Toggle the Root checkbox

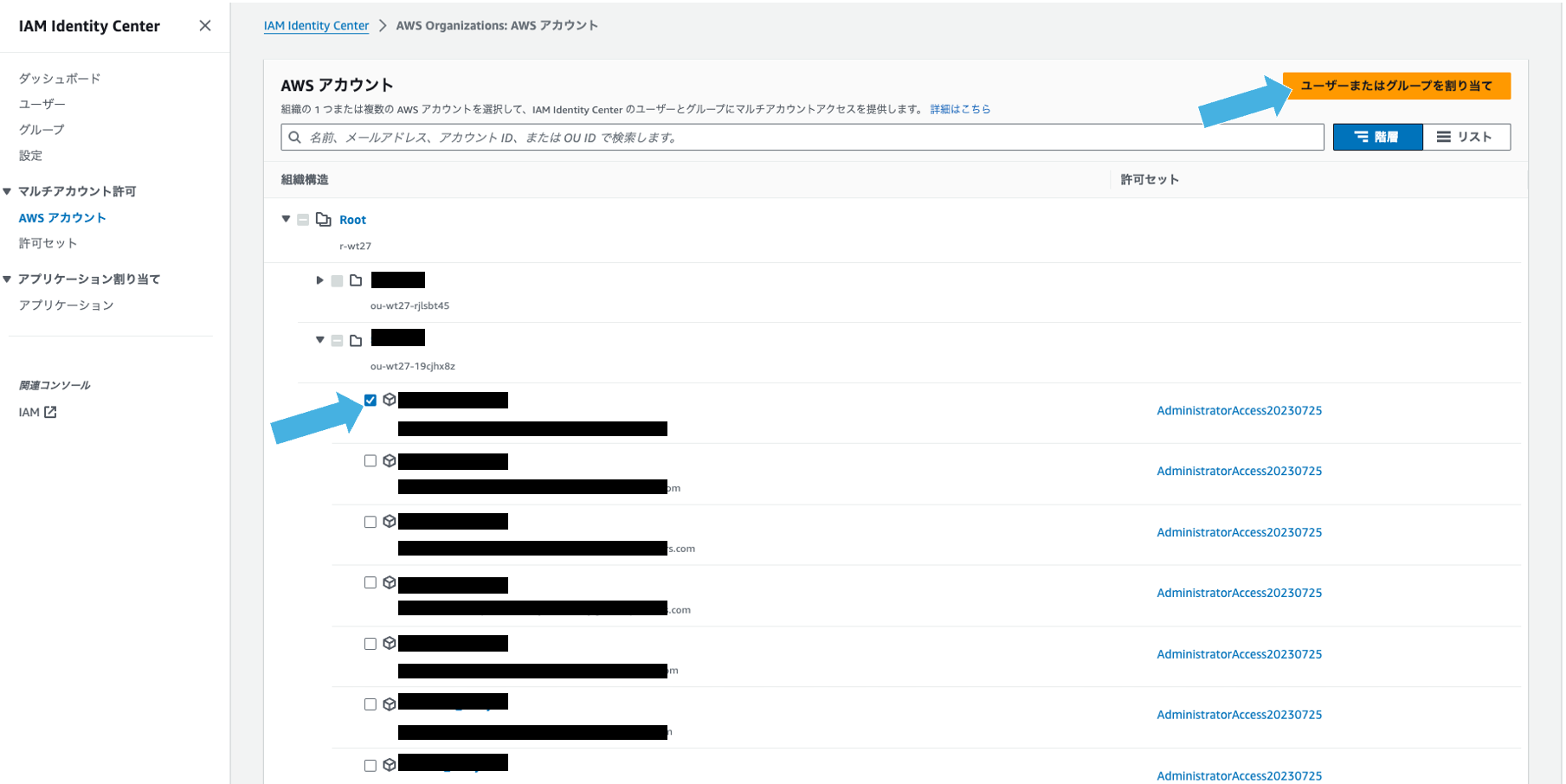tap(303, 220)
